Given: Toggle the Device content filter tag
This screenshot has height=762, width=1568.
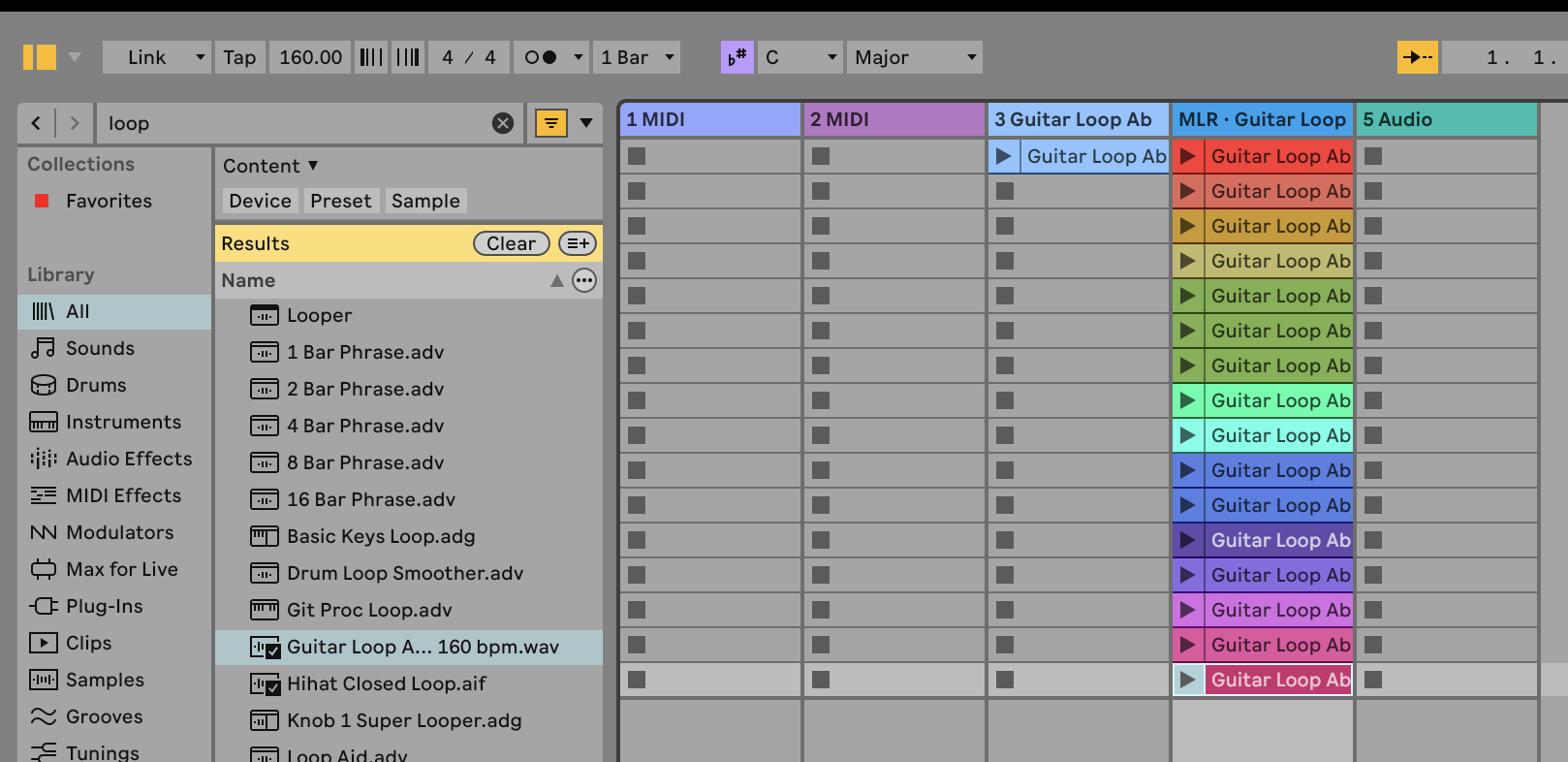Looking at the screenshot, I should click(260, 201).
